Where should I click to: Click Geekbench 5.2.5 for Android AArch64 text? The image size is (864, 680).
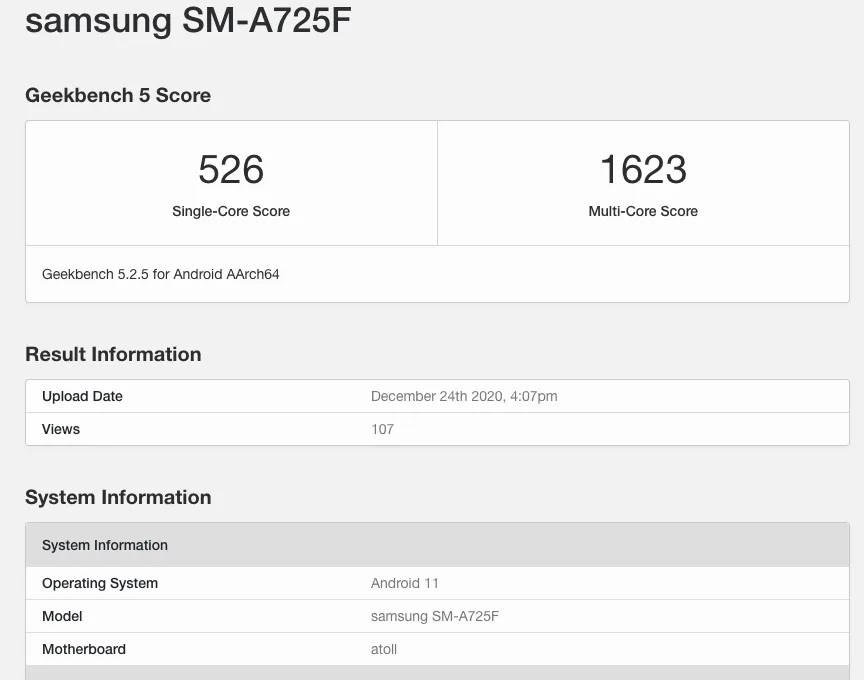pos(160,274)
